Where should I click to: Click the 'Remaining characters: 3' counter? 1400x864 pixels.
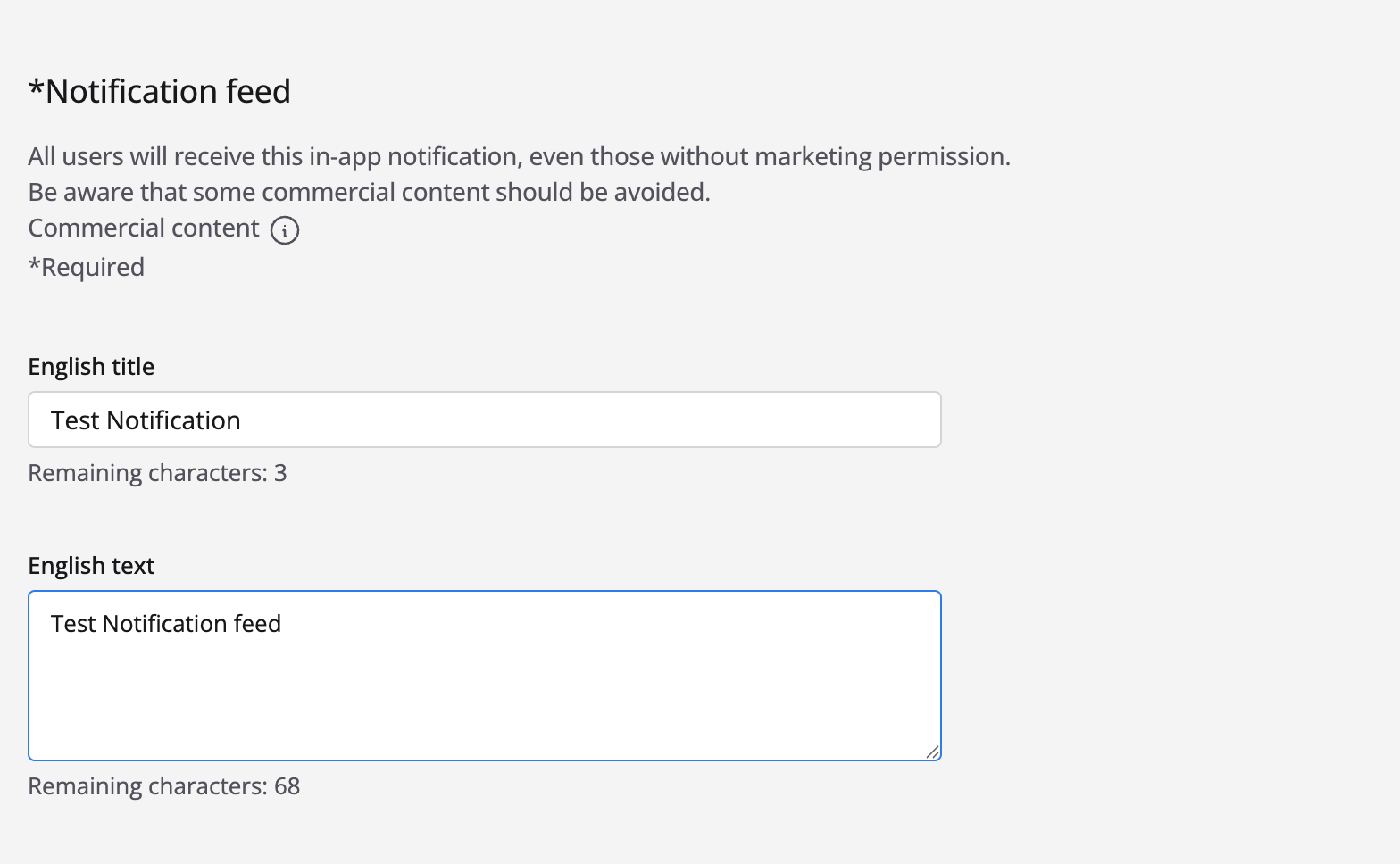click(157, 473)
